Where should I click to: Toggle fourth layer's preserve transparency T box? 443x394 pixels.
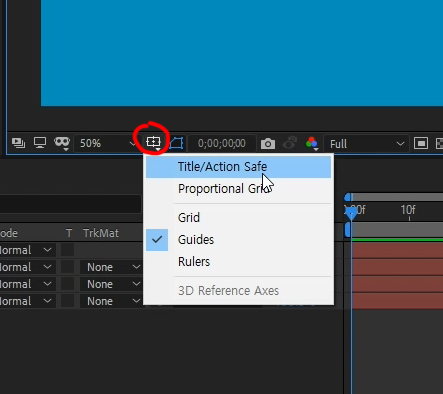point(68,301)
